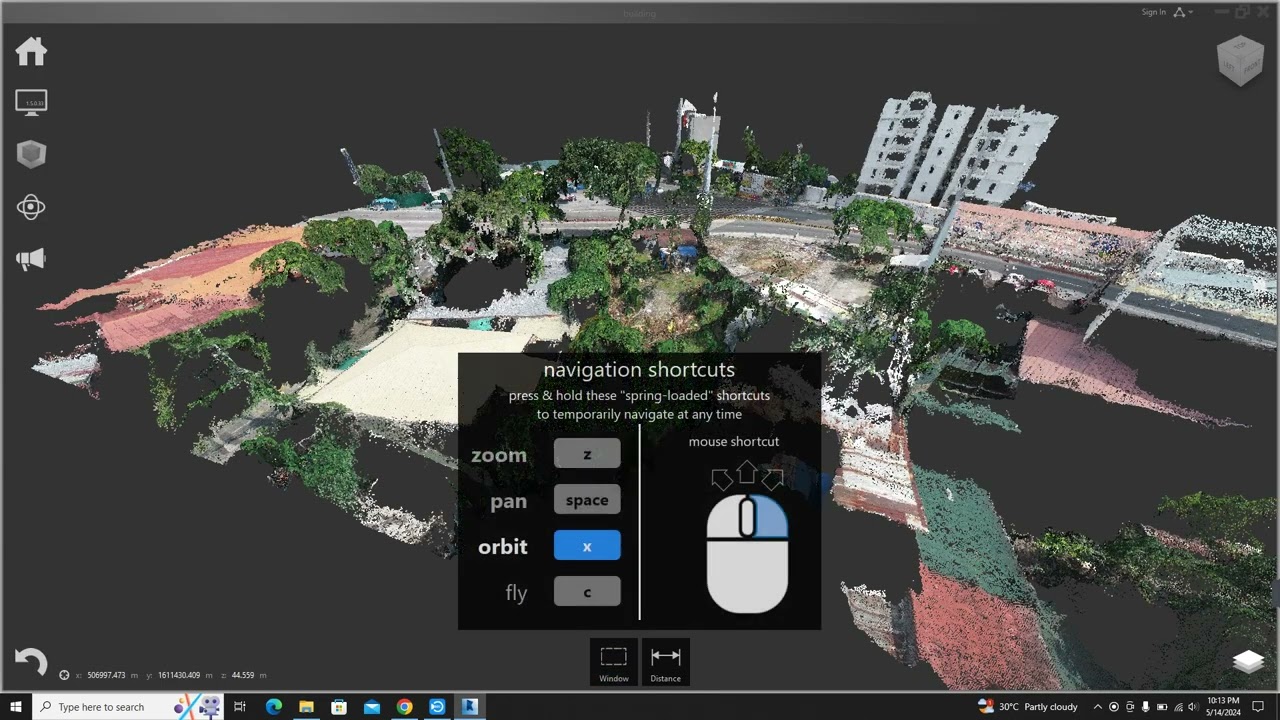Click the 'mouse shortcut' label text

[x=734, y=441]
